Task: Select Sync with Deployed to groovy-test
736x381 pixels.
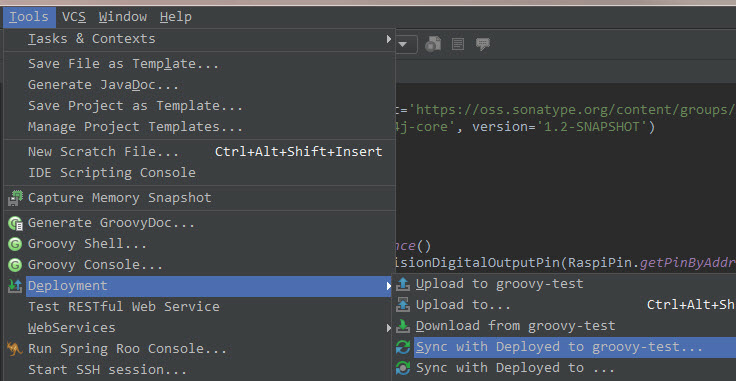Action: tap(564, 347)
